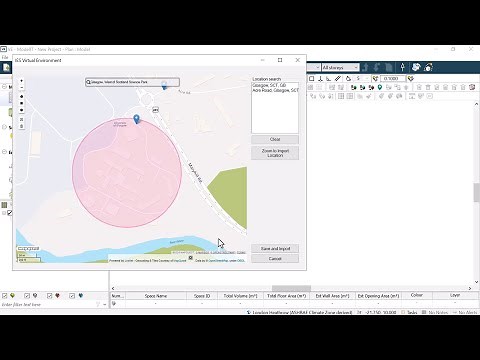The height and width of the screenshot is (360, 480).
Task: Click the Total Volume column header
Action: (240, 296)
